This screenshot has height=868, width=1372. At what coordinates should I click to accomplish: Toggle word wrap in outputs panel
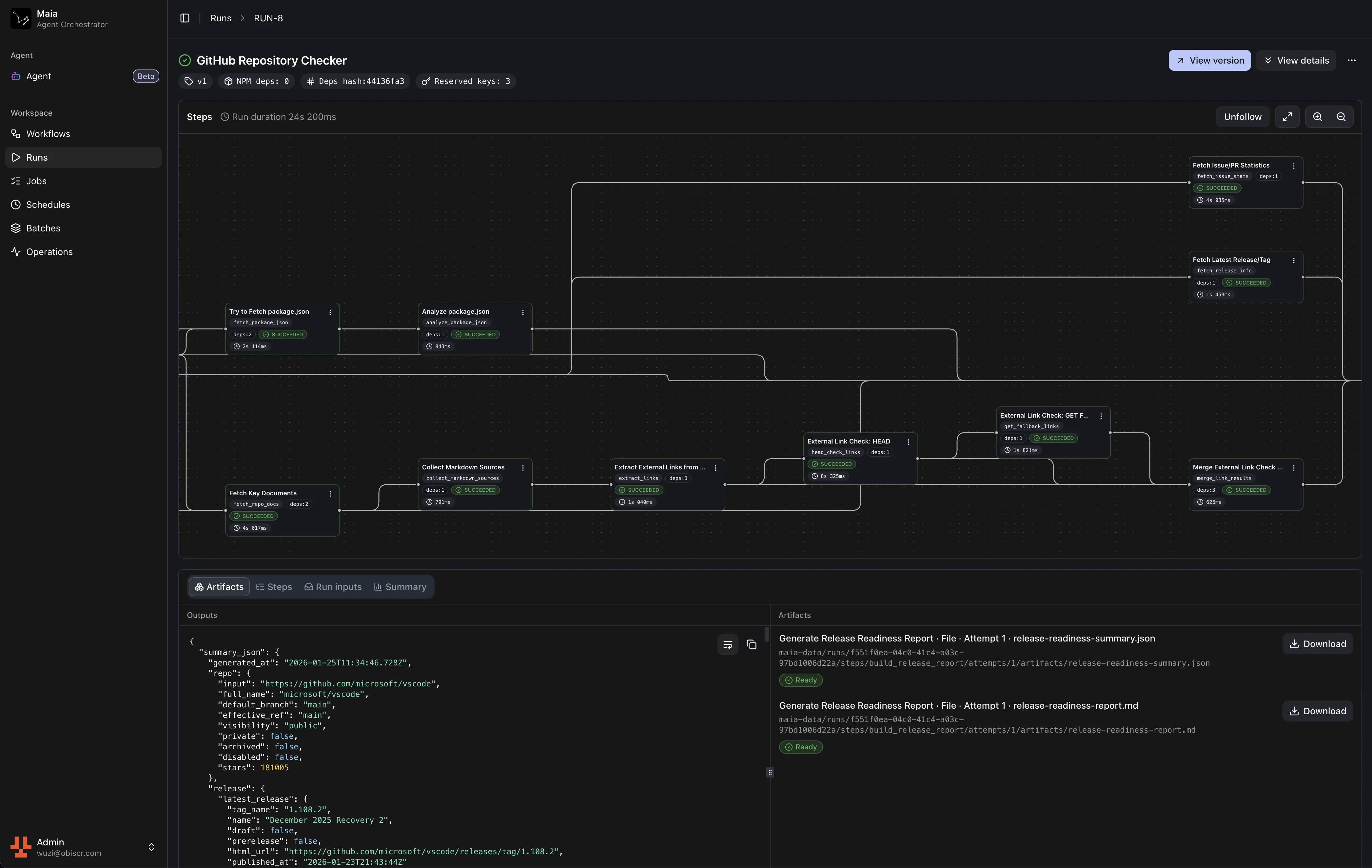point(728,644)
